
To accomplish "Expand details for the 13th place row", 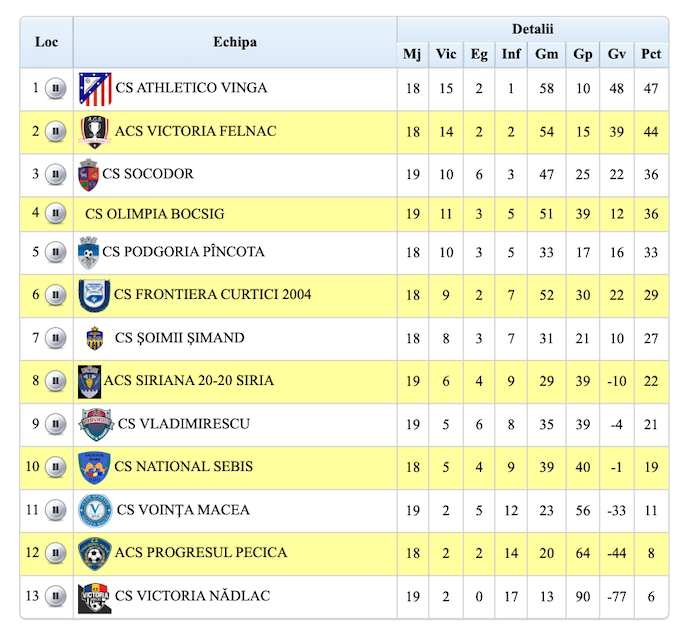I will point(56,597).
